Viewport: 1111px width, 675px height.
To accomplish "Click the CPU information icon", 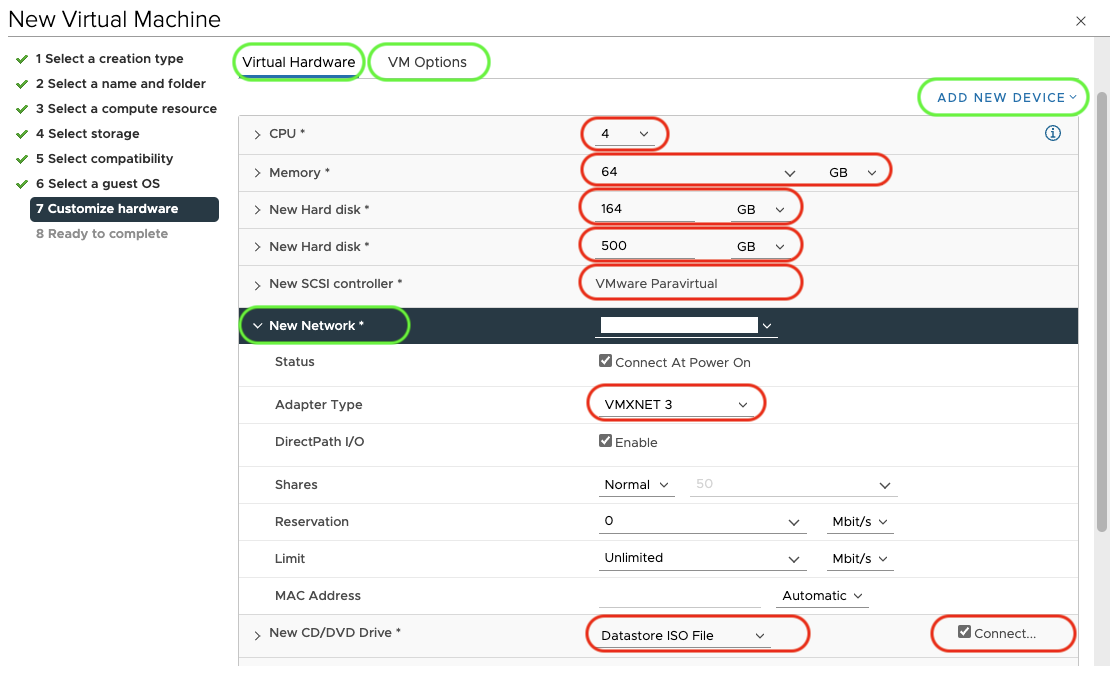I will (x=1052, y=132).
